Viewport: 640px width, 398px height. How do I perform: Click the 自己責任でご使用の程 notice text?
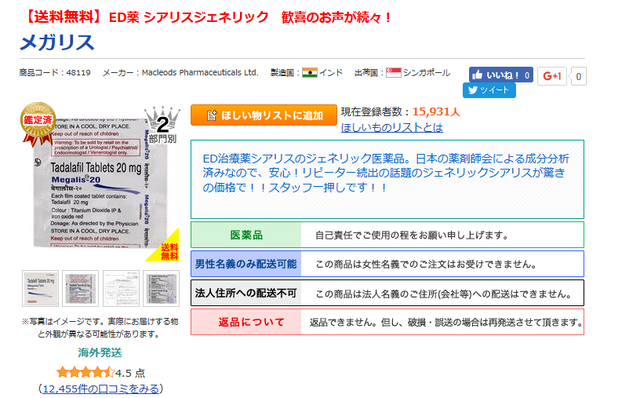pyautogui.click(x=411, y=236)
